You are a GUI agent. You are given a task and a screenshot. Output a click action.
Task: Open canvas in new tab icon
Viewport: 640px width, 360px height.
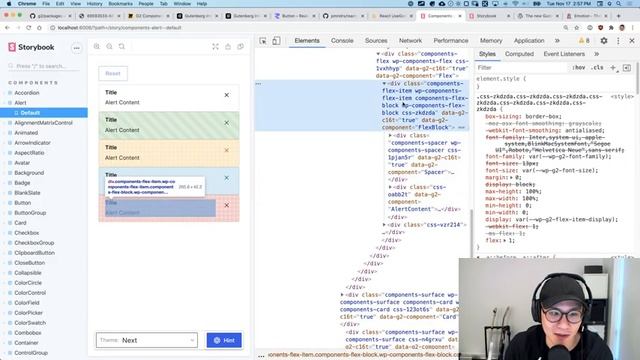click(x=228, y=47)
